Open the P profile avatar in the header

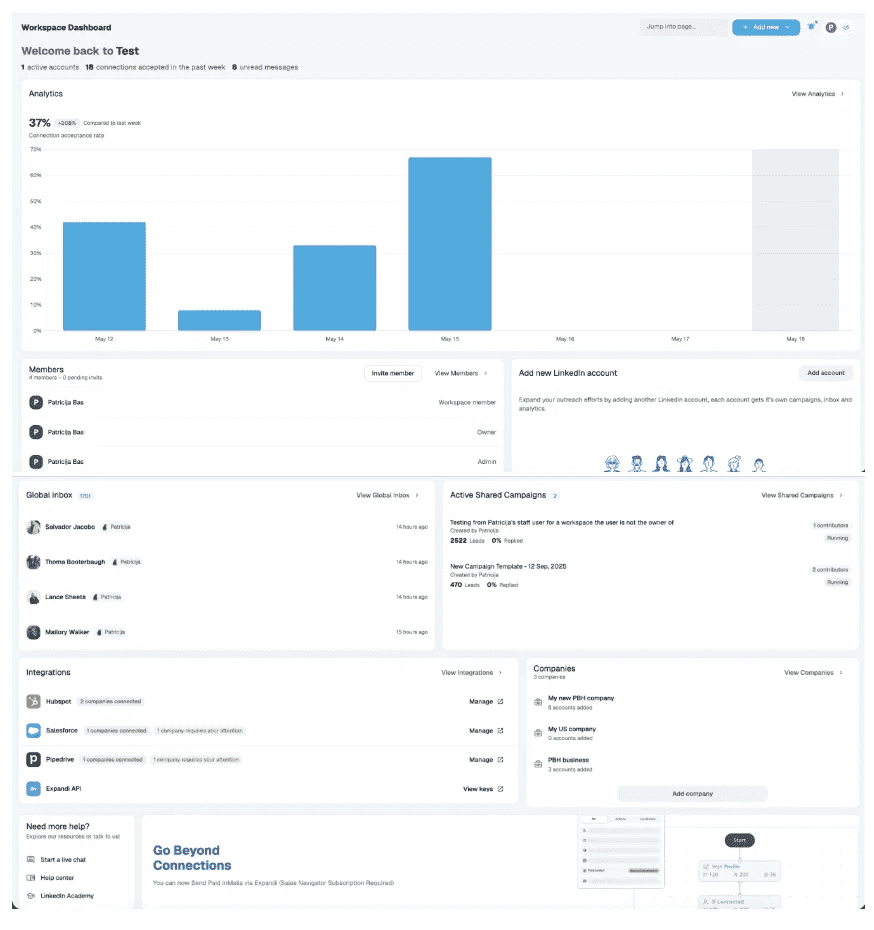coord(831,27)
